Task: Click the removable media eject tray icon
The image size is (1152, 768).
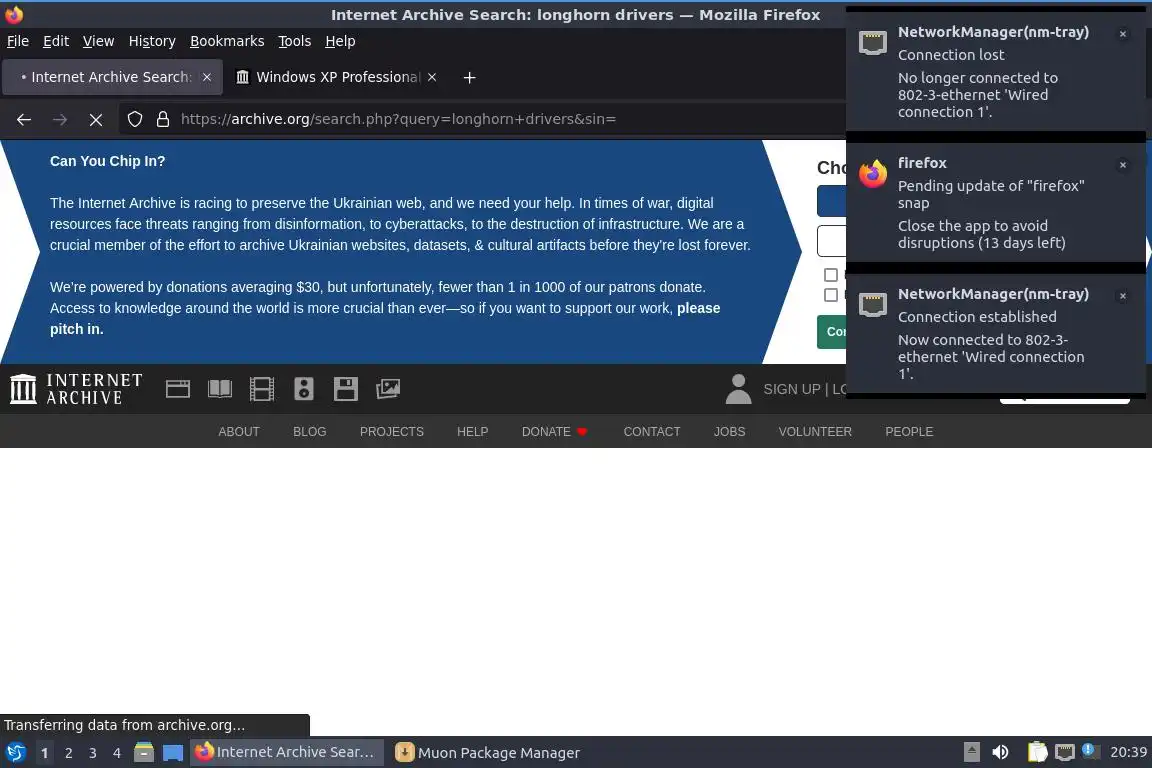Action: (971, 752)
